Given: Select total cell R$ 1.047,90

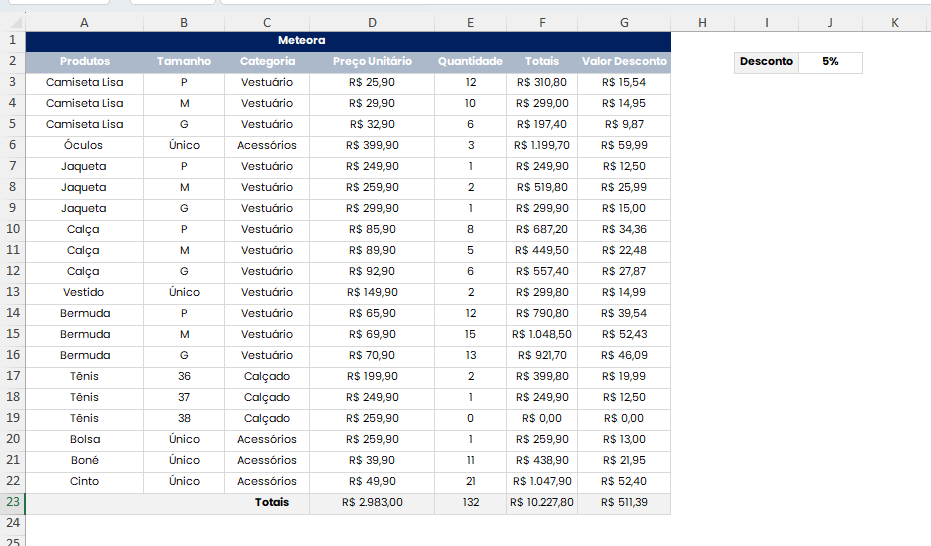Looking at the screenshot, I should tap(542, 481).
